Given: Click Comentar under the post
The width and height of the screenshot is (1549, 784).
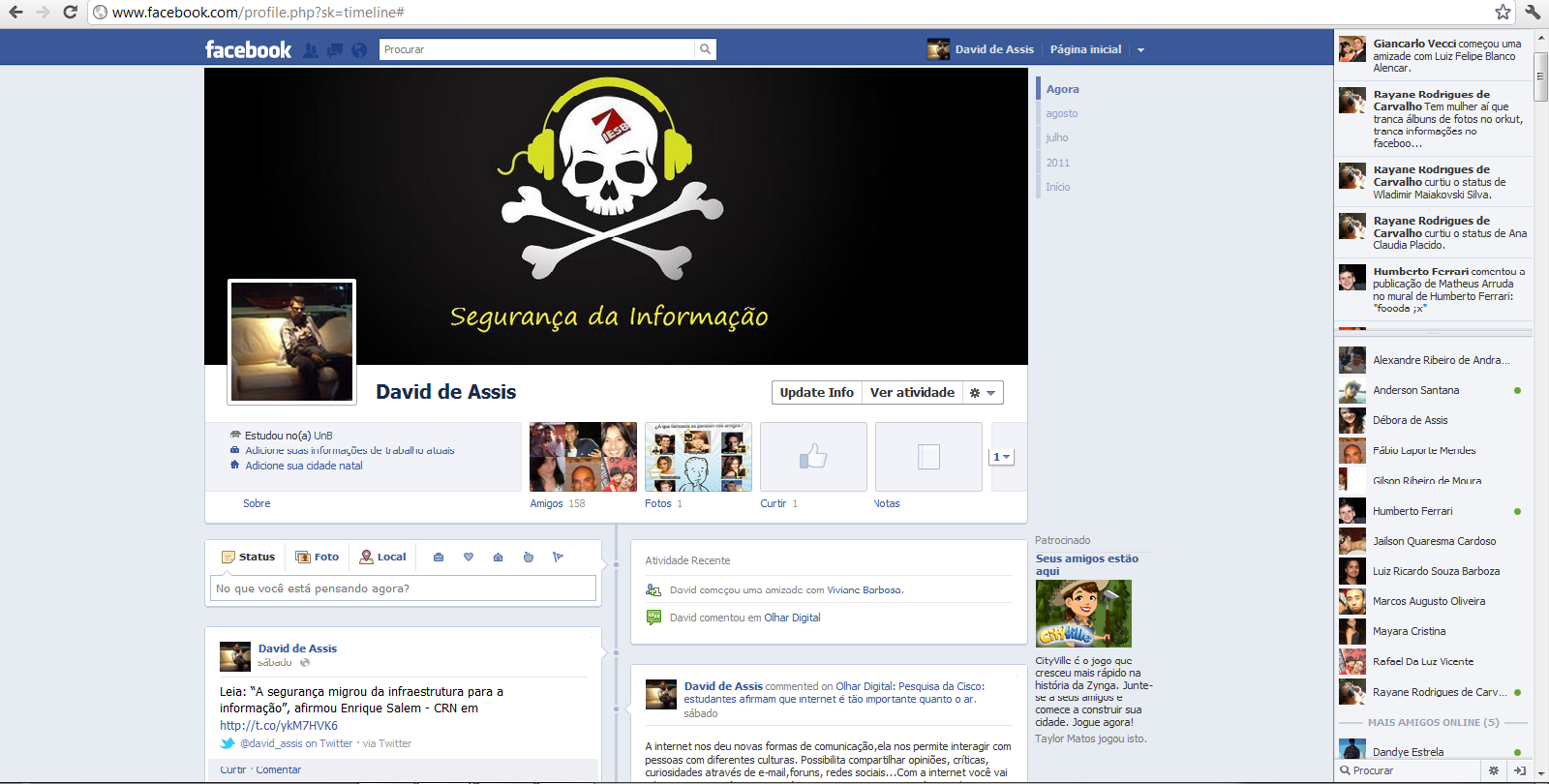Looking at the screenshot, I should [279, 769].
